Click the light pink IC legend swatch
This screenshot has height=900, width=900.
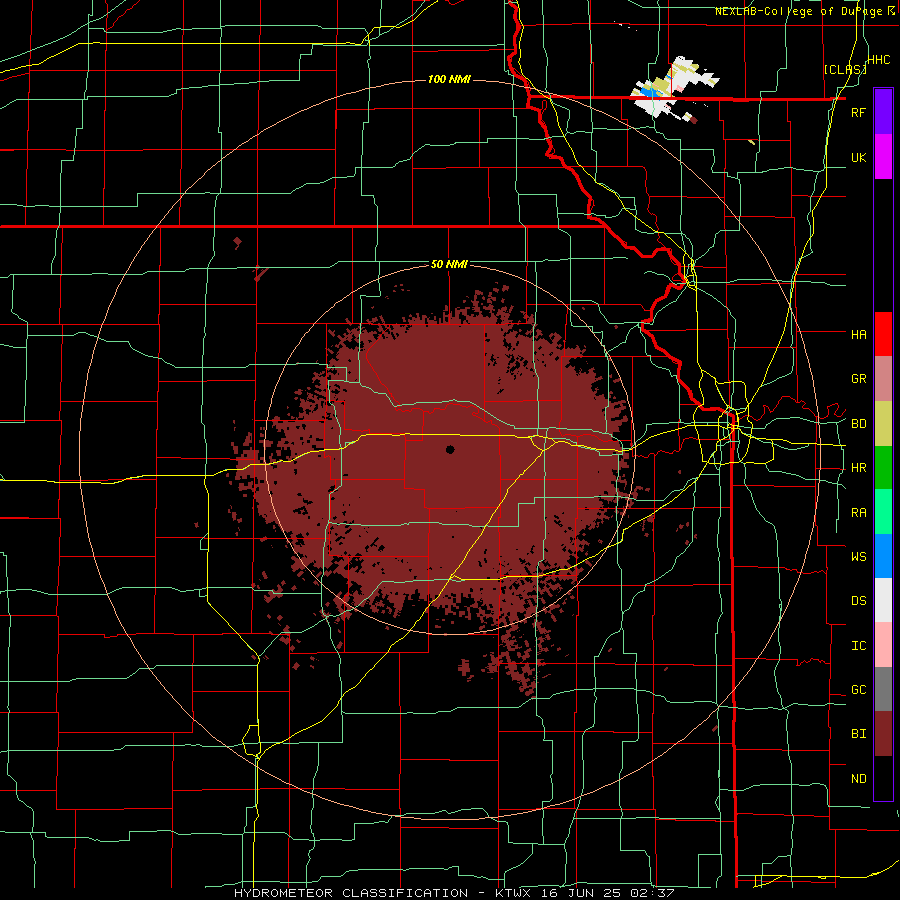pos(883,645)
